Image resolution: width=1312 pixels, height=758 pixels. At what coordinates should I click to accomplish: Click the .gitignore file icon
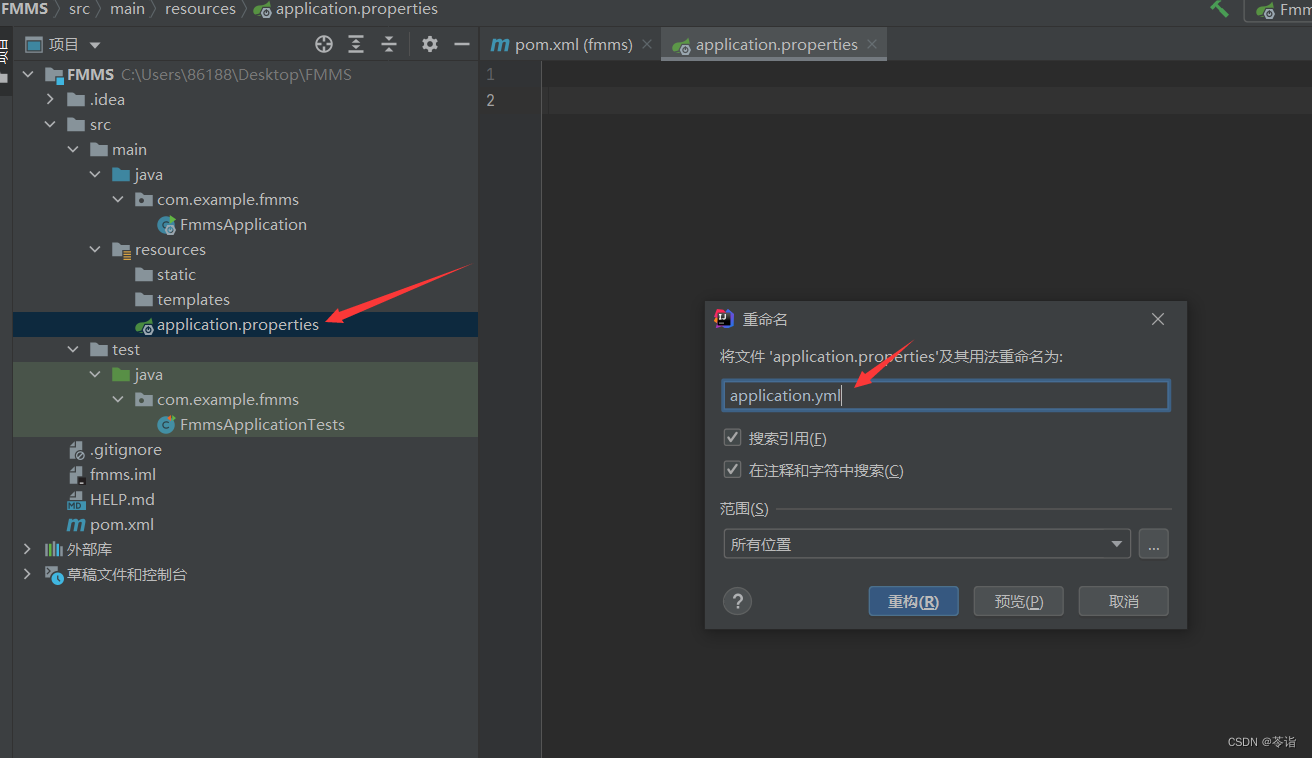[76, 450]
